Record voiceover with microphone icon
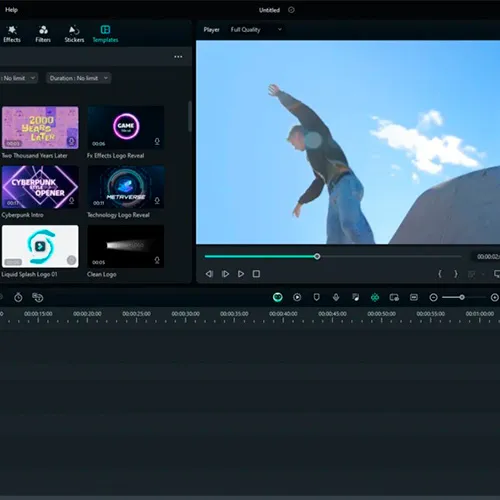The height and width of the screenshot is (500, 500). click(336, 297)
